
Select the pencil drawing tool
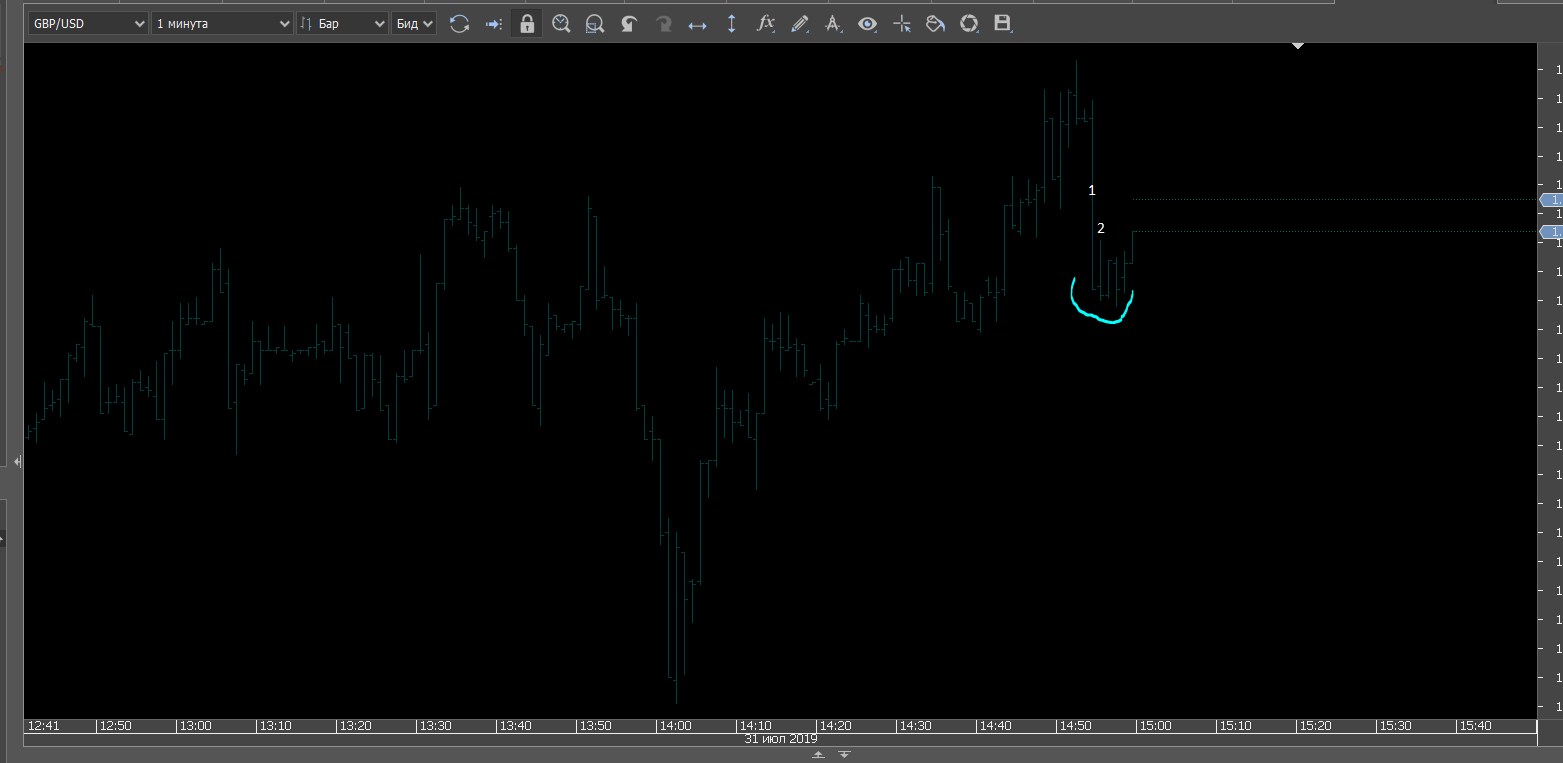pos(800,23)
